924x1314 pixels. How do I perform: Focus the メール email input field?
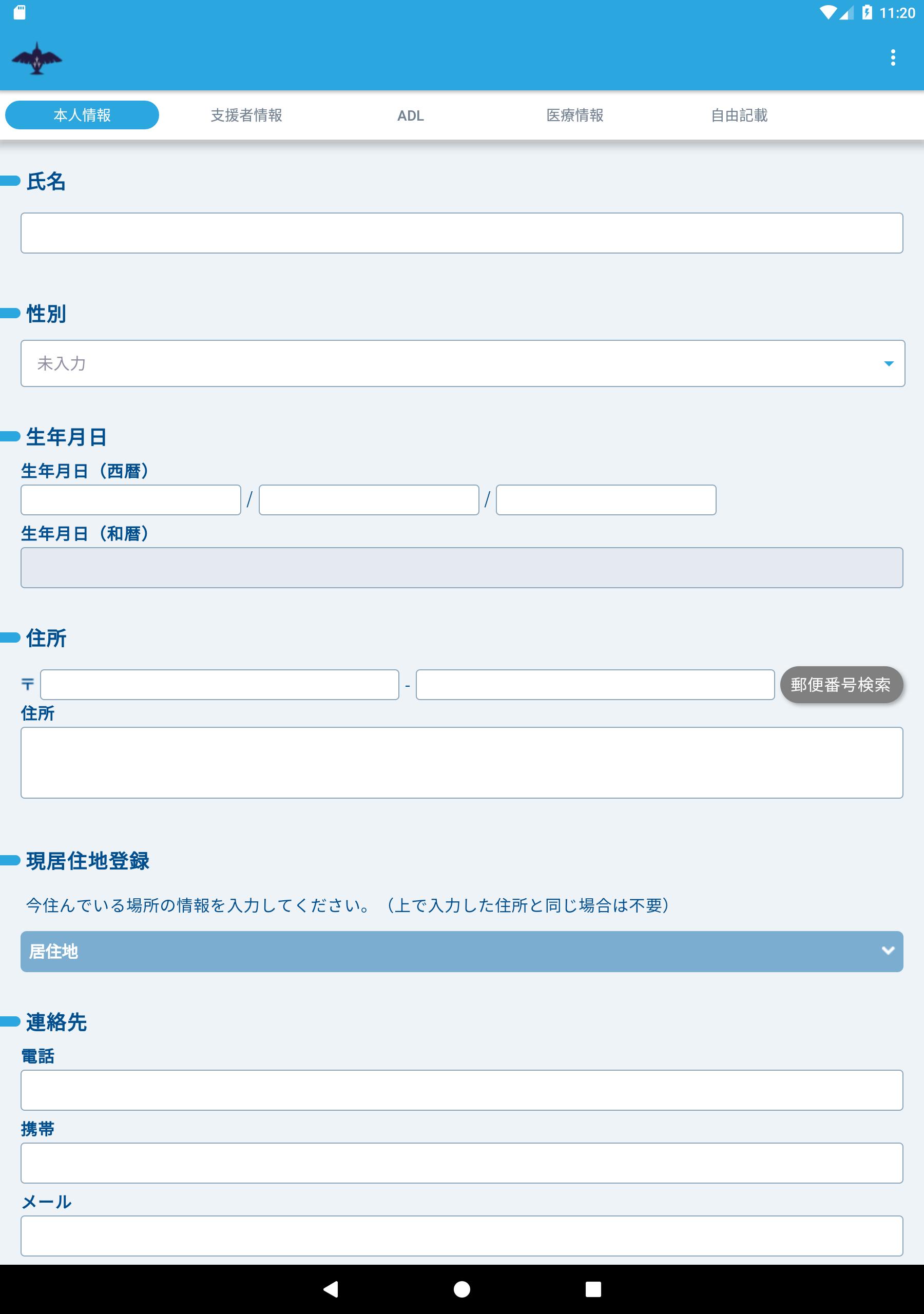[x=462, y=1236]
